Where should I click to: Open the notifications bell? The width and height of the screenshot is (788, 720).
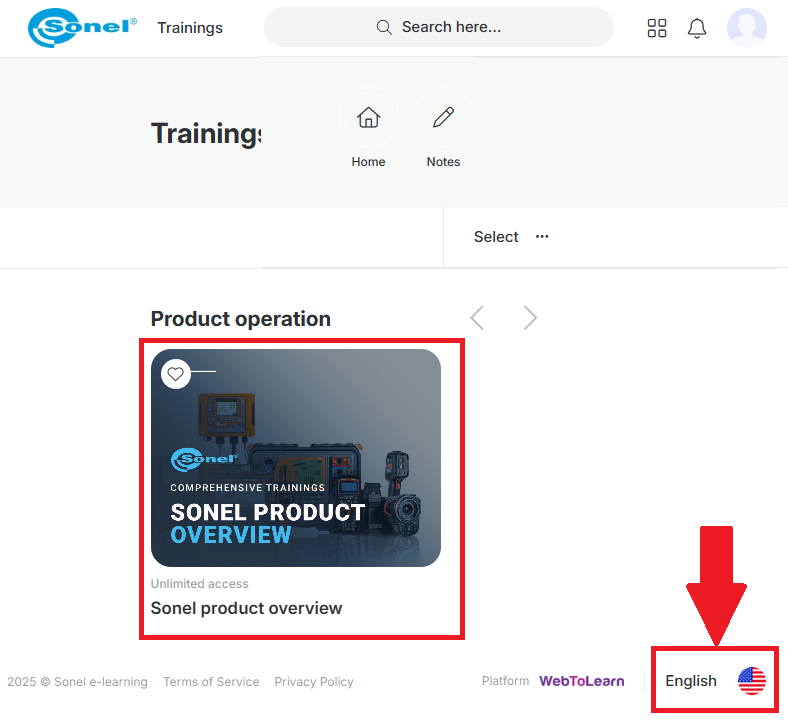(697, 28)
